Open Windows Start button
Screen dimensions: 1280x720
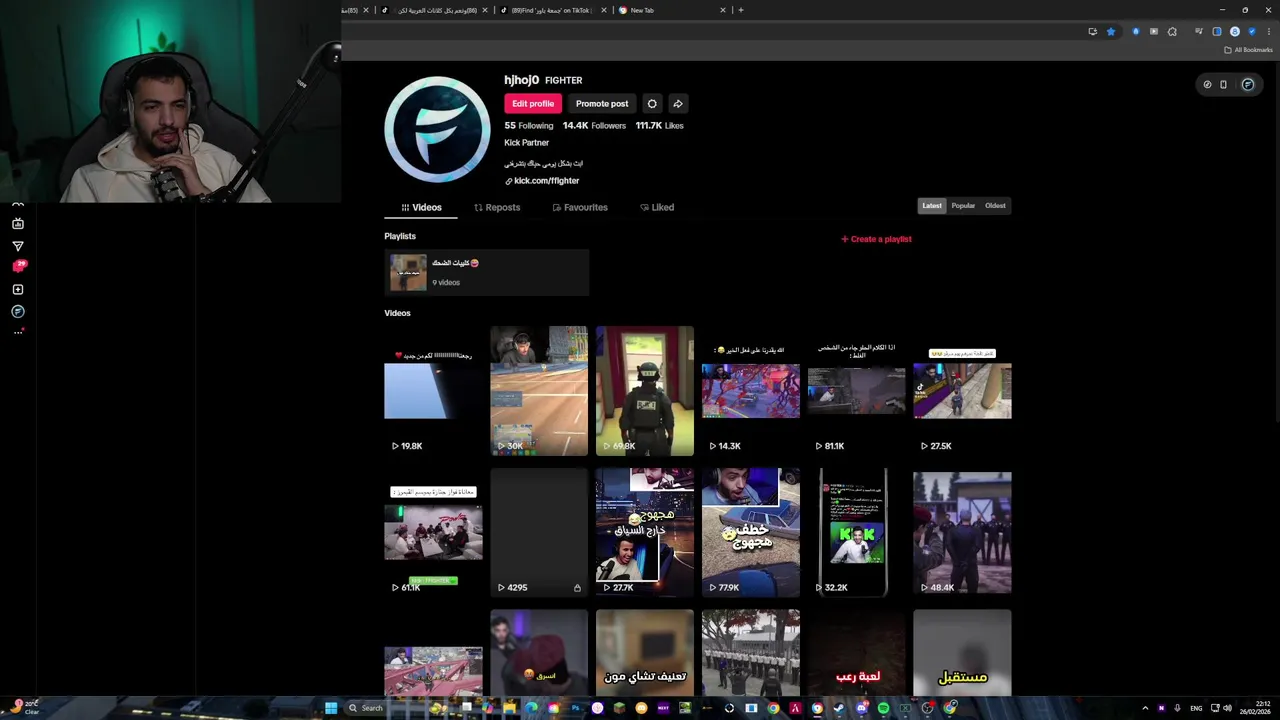point(331,708)
